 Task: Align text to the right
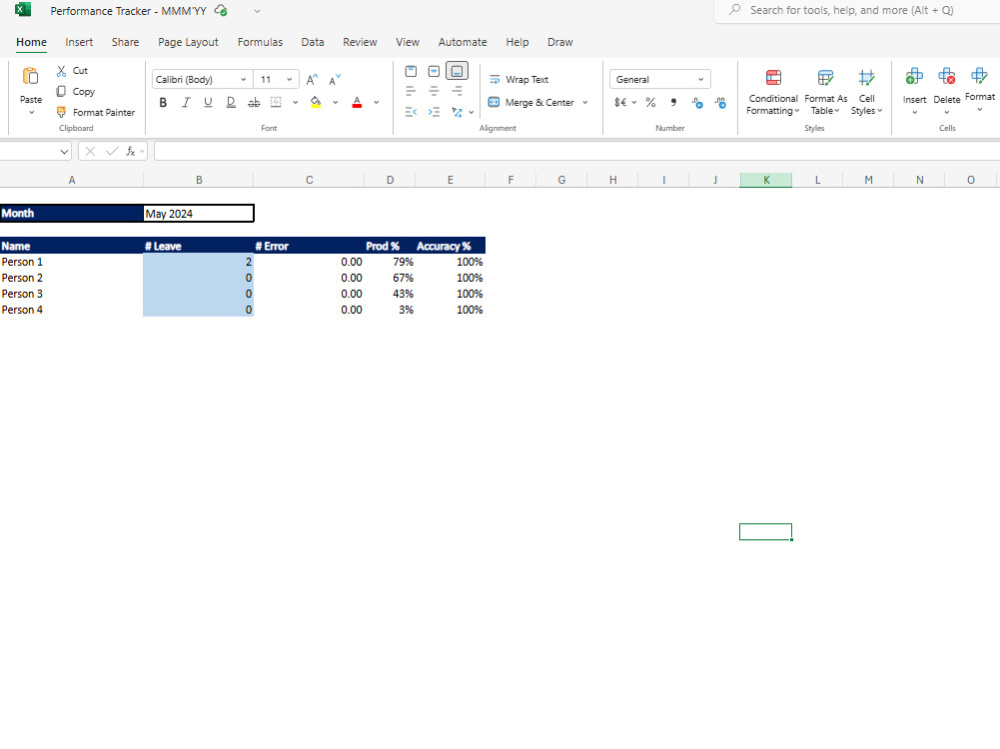(x=457, y=91)
